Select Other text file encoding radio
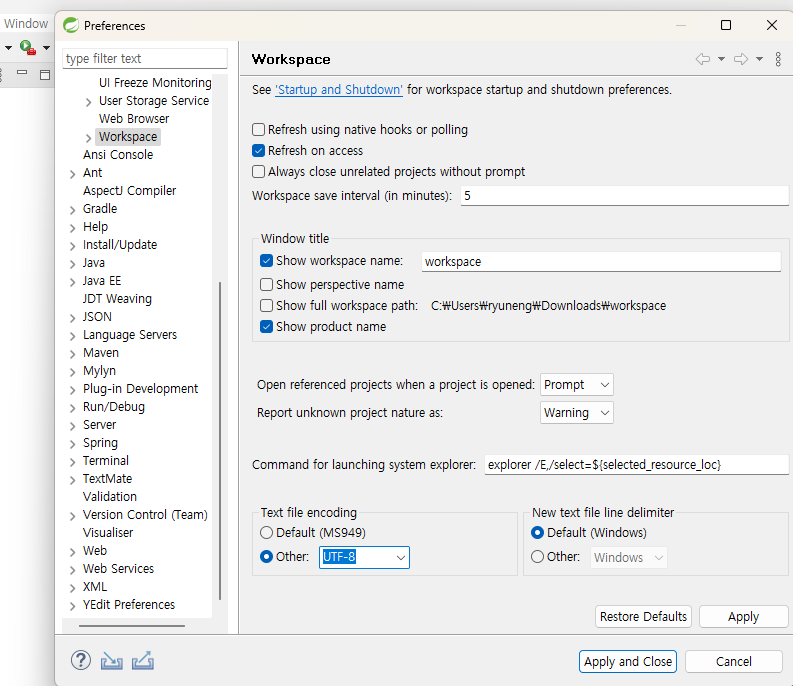 [266, 556]
